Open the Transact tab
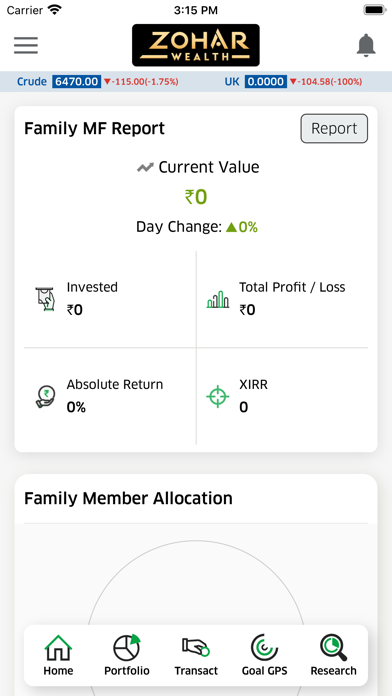This screenshot has width=392, height=696. 196,655
